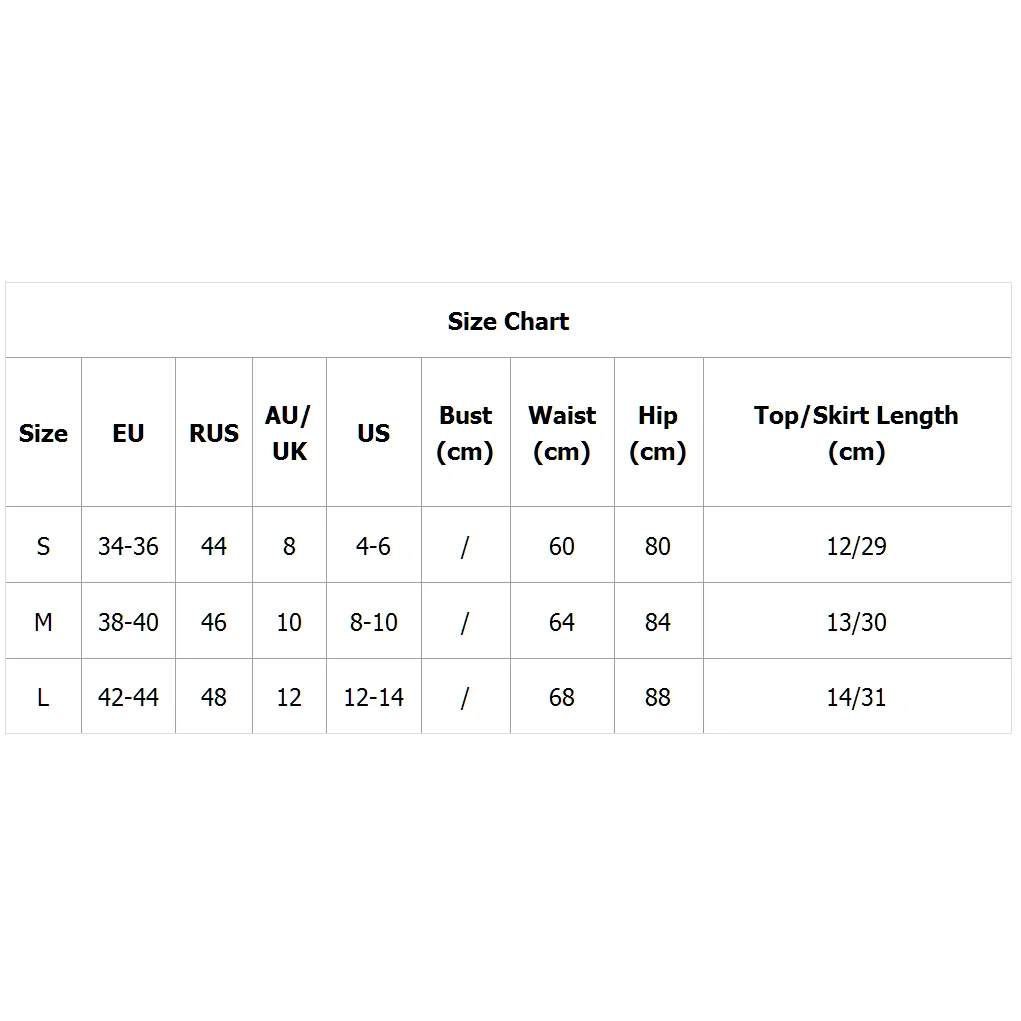Select the 12/29 length cell
The width and height of the screenshot is (1021, 1021).
pos(856,546)
